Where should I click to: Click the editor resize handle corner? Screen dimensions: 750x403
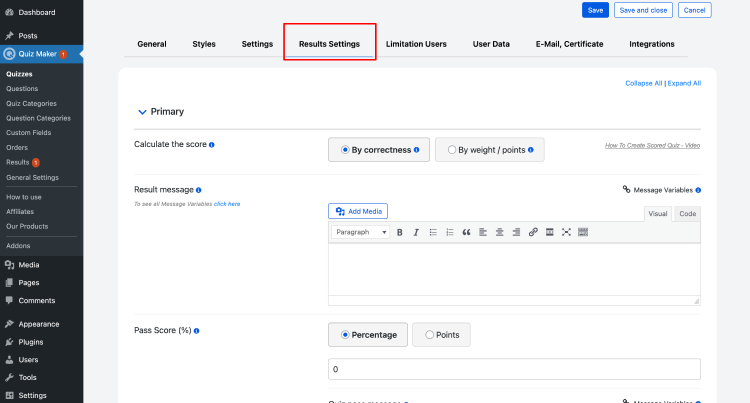click(696, 301)
